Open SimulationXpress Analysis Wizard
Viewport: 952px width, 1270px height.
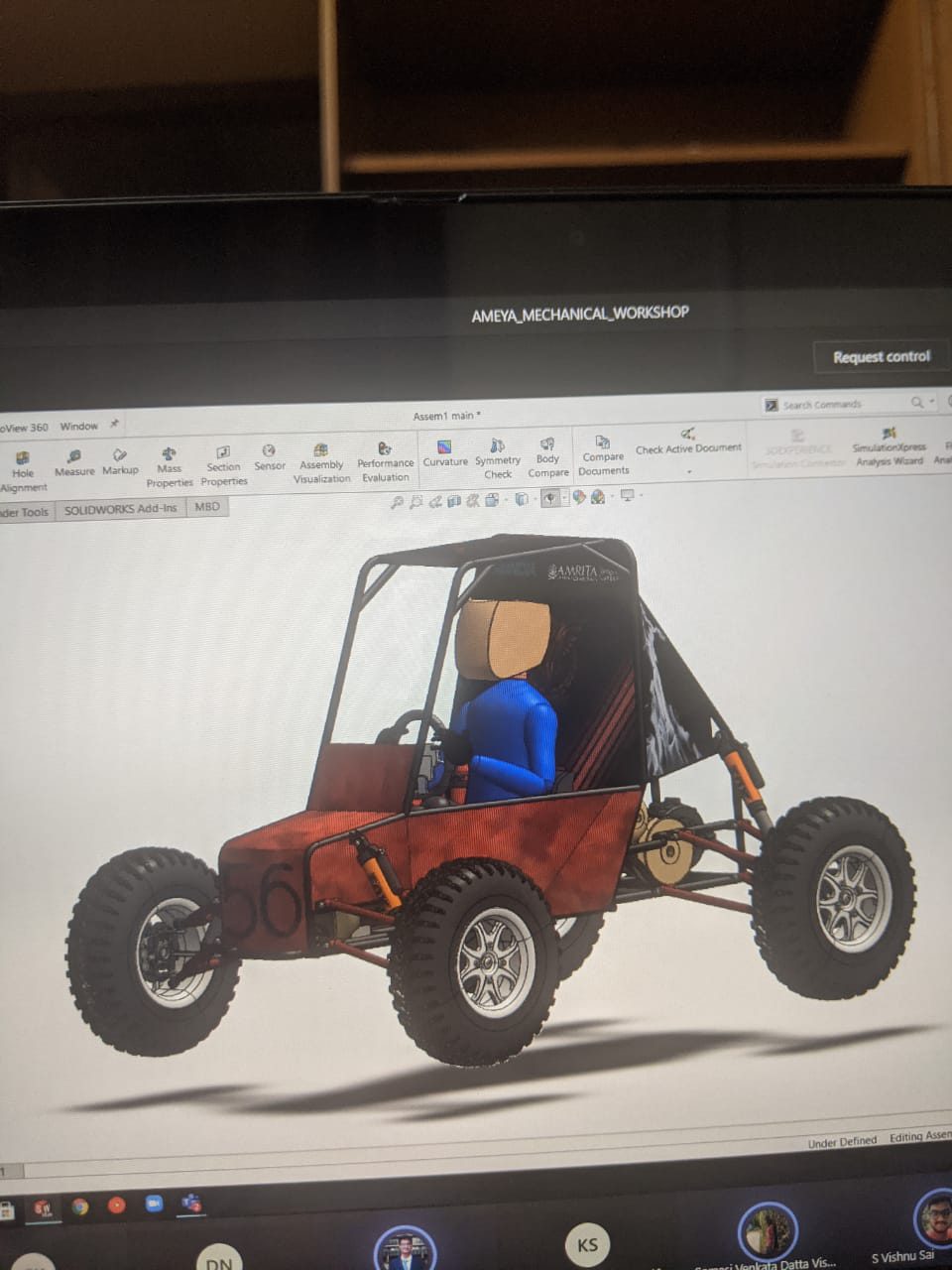click(890, 446)
